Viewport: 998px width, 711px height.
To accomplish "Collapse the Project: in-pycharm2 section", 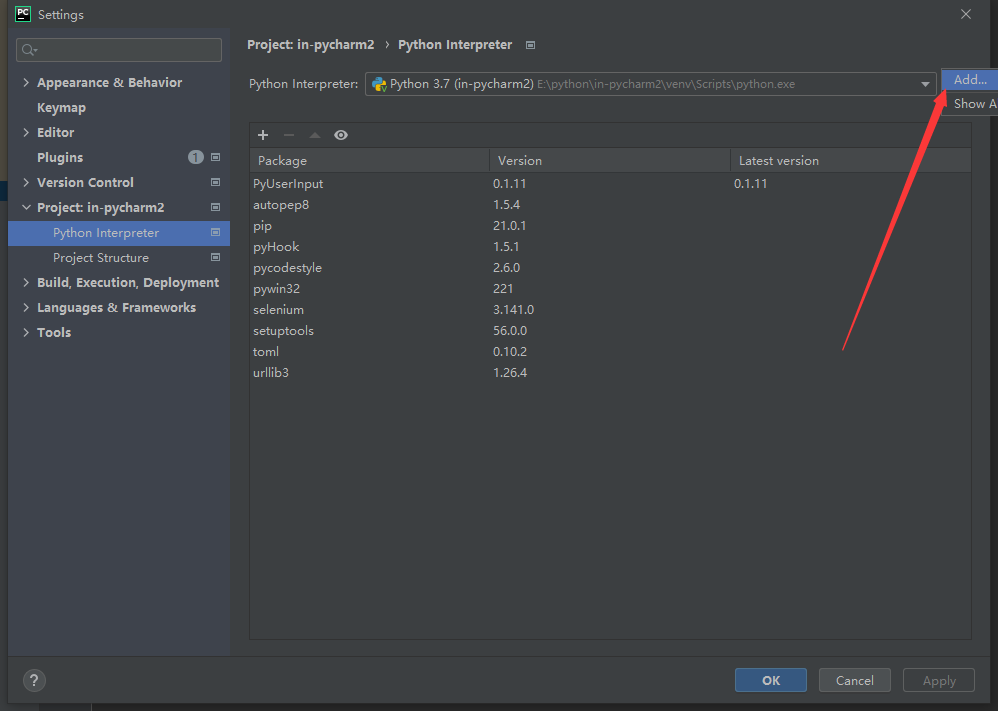I will coord(26,208).
